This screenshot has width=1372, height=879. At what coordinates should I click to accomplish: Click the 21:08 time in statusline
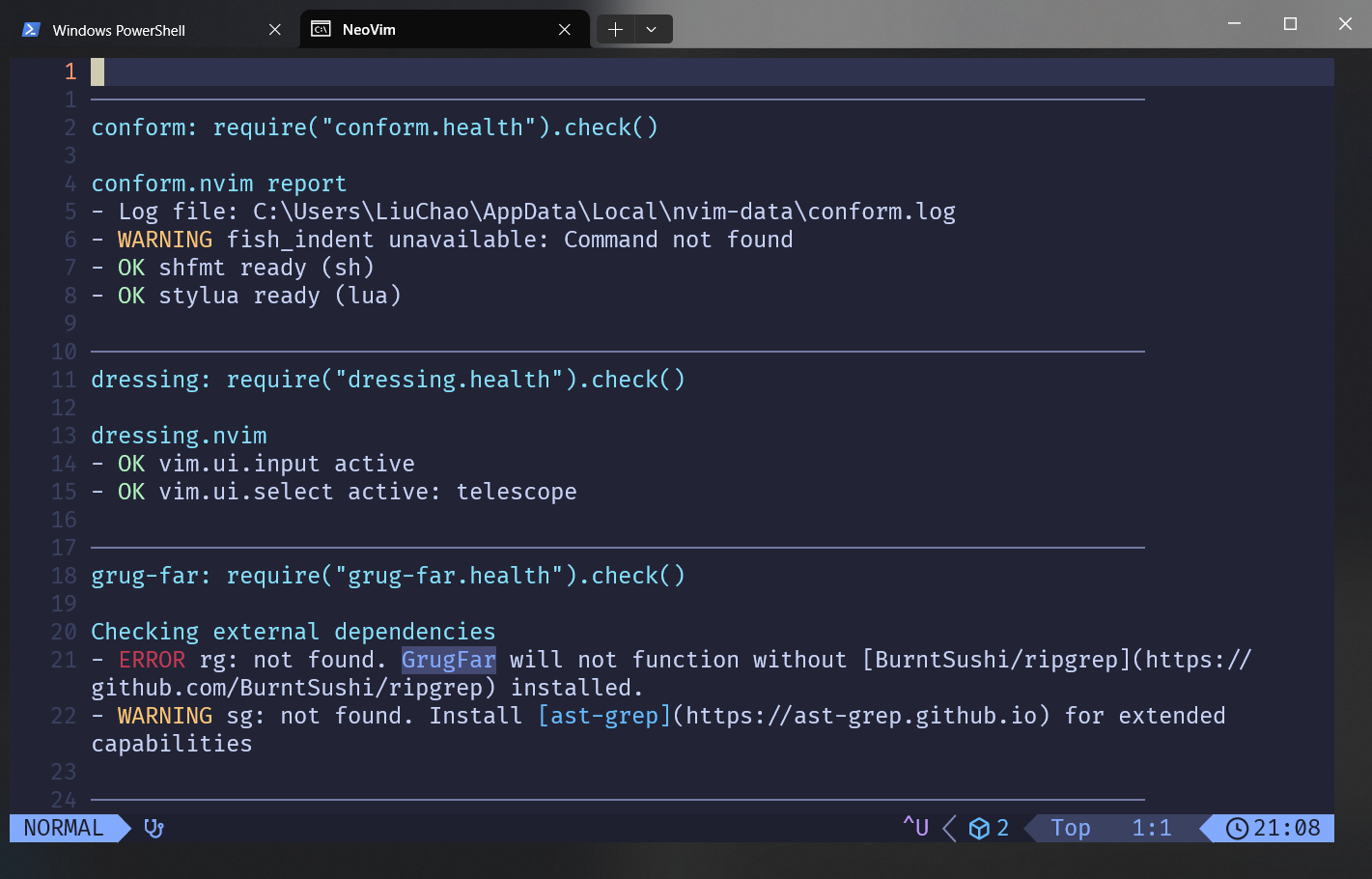tap(1287, 828)
